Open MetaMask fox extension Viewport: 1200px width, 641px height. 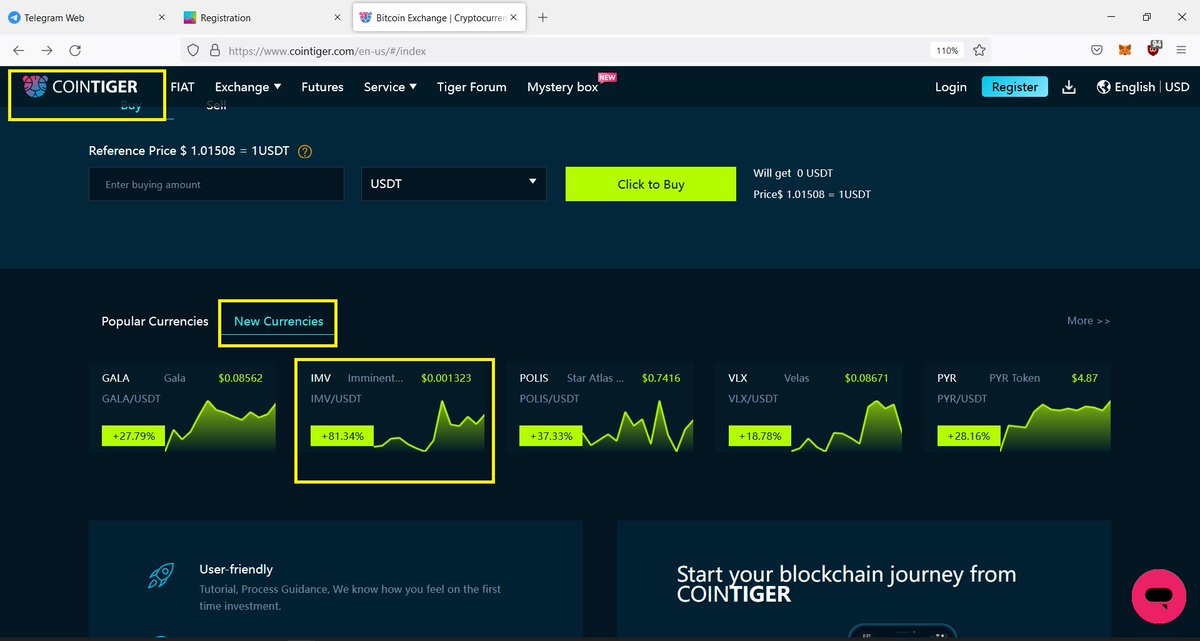tap(1125, 50)
